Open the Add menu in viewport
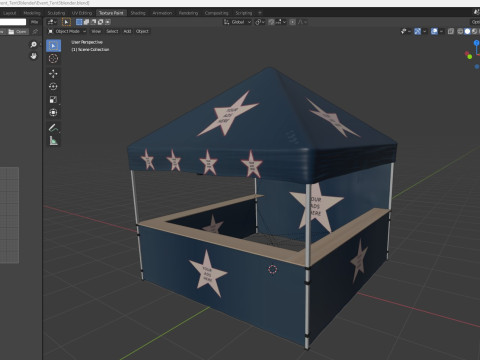The image size is (480, 360). 127,31
